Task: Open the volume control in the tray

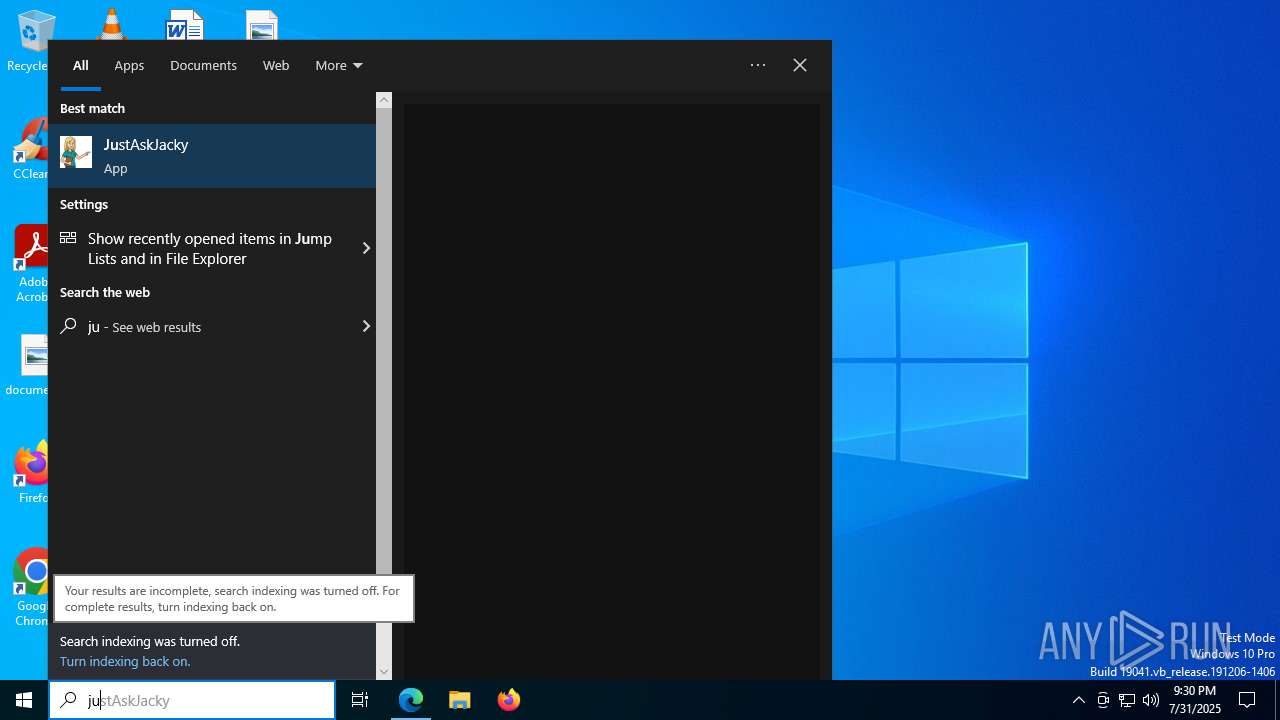Action: 1151,700
